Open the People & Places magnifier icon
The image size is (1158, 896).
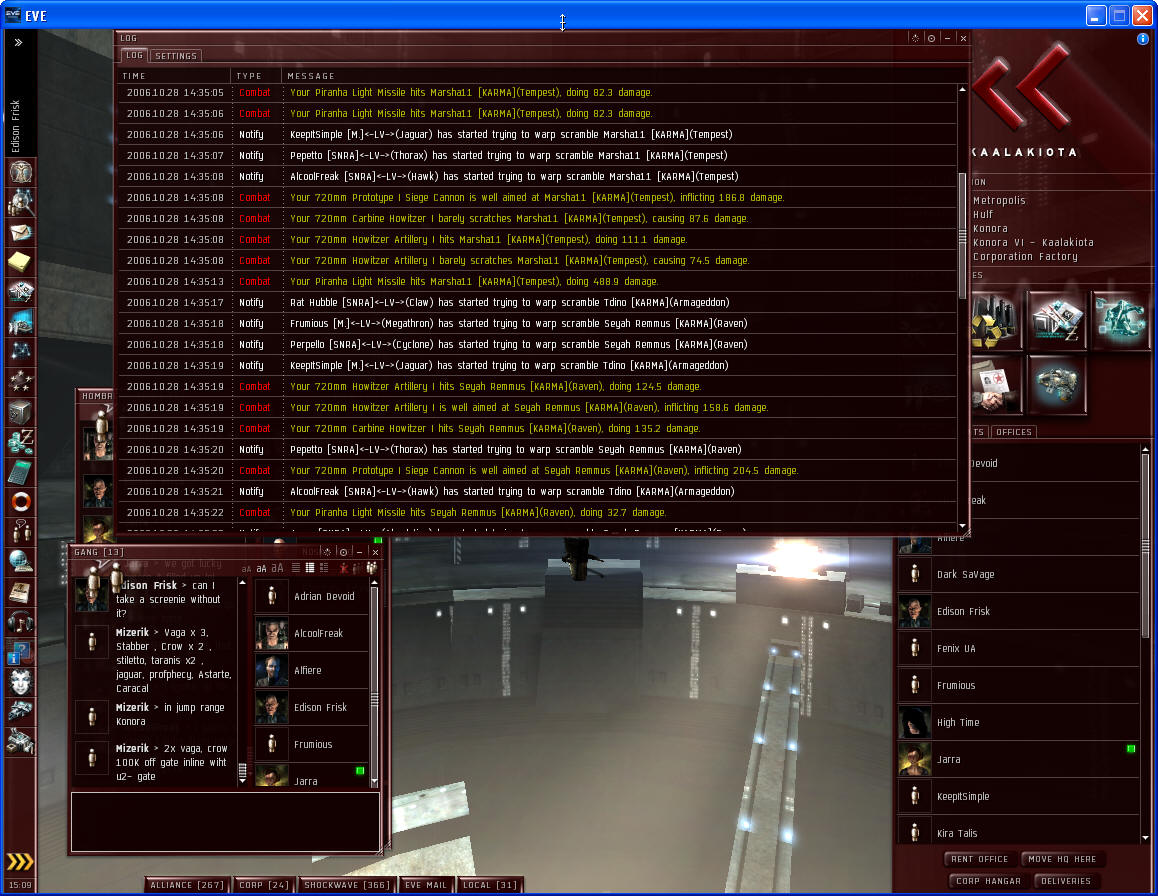pos(21,202)
